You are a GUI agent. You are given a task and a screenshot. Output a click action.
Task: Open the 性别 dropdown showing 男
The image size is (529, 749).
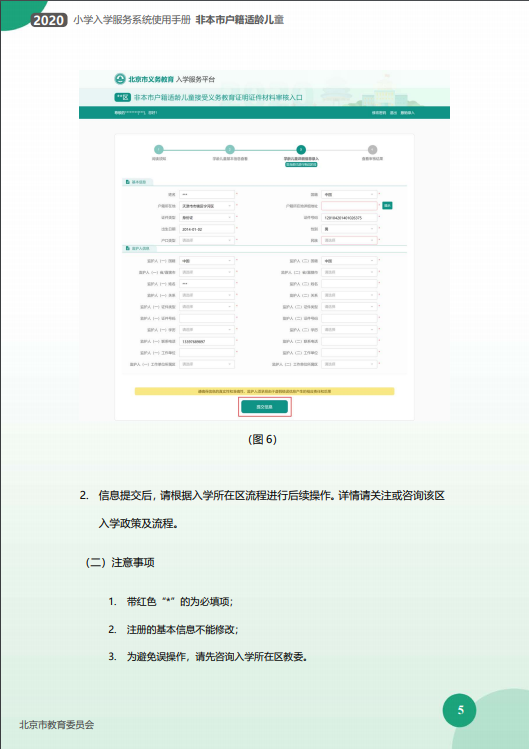pos(349,229)
